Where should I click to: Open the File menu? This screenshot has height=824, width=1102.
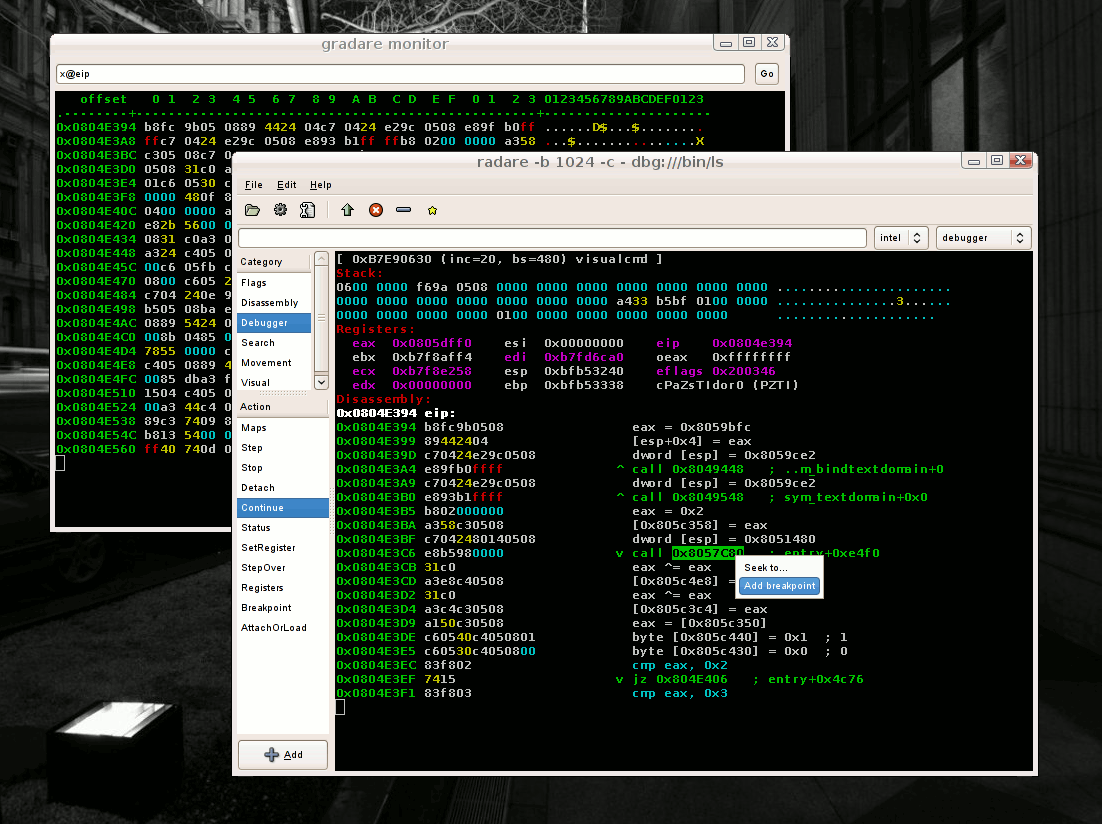[253, 185]
